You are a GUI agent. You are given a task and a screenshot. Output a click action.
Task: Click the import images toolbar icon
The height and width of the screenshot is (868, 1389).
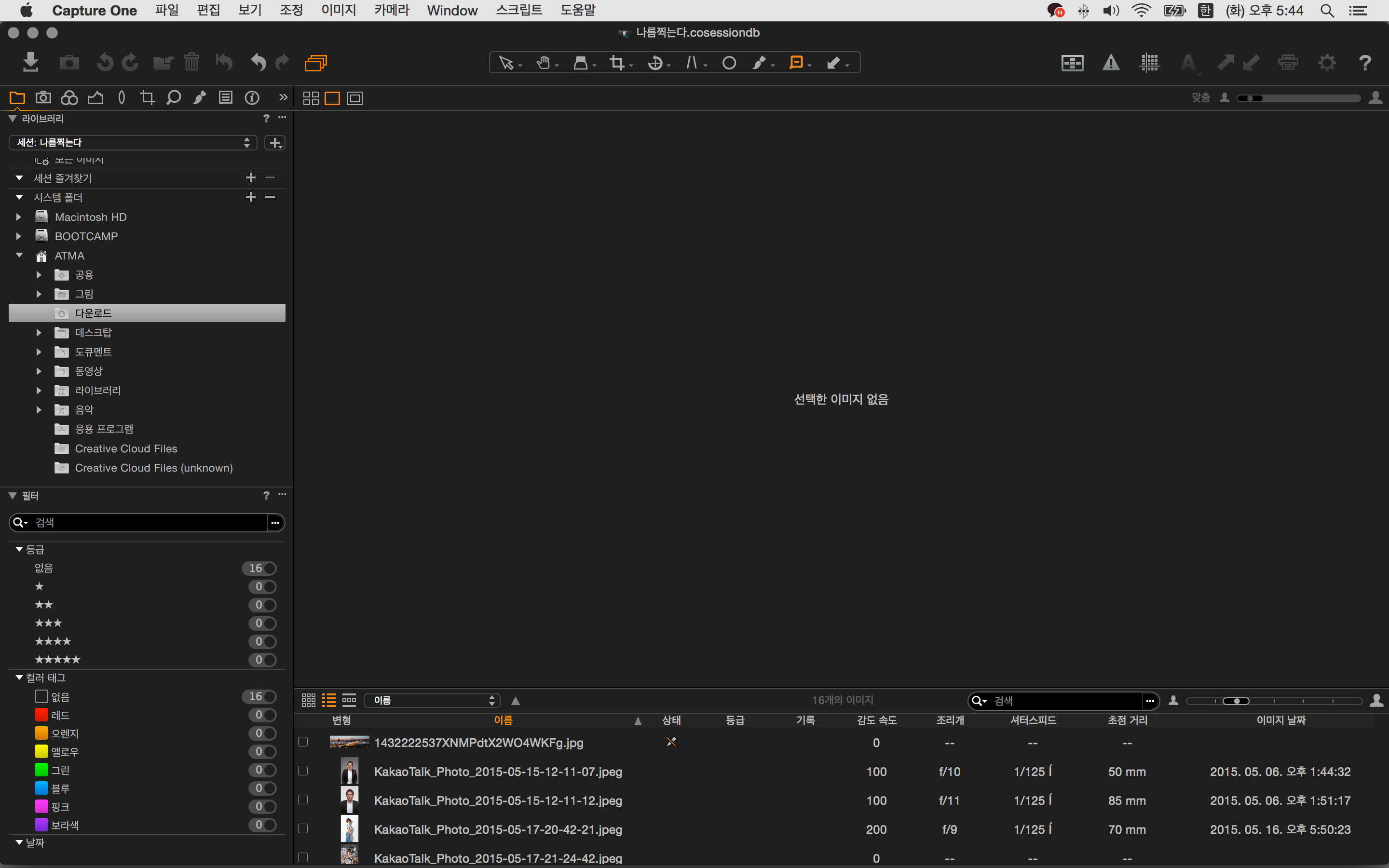pos(30,62)
